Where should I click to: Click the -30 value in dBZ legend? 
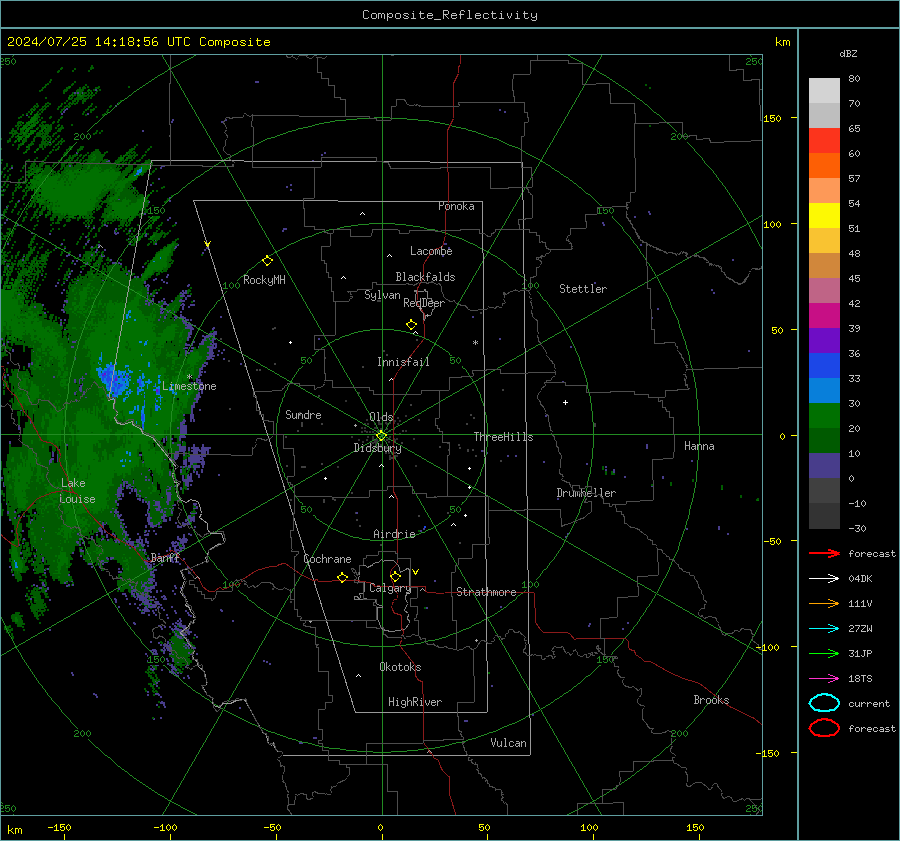(857, 528)
